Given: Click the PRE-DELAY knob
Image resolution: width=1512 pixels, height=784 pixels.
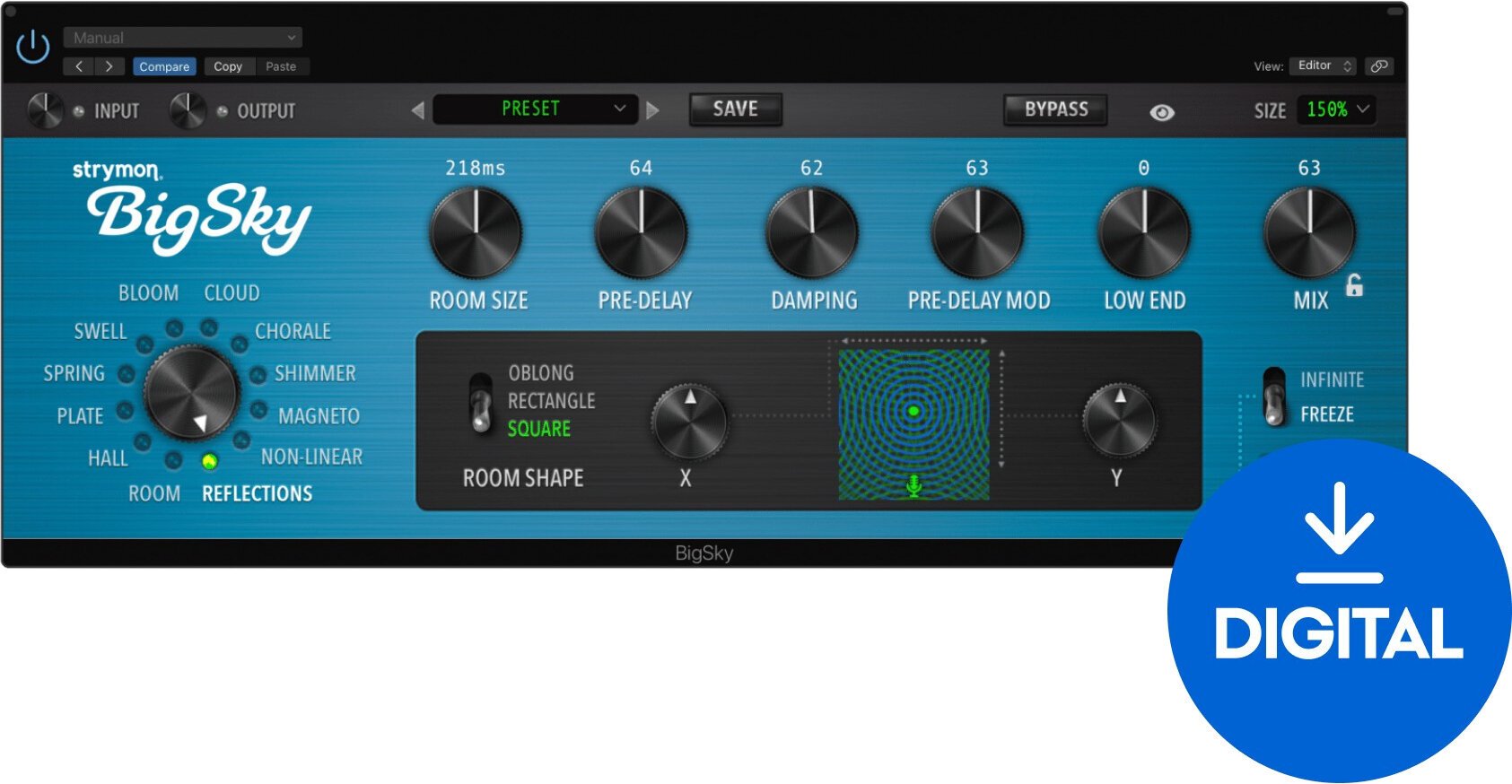Looking at the screenshot, I should click(x=642, y=232).
